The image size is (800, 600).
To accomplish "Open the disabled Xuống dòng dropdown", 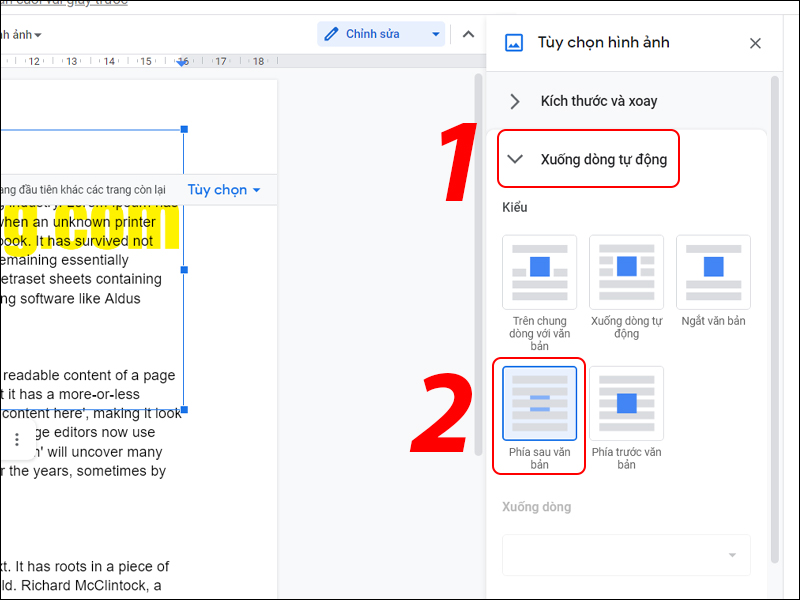I will click(x=626, y=555).
